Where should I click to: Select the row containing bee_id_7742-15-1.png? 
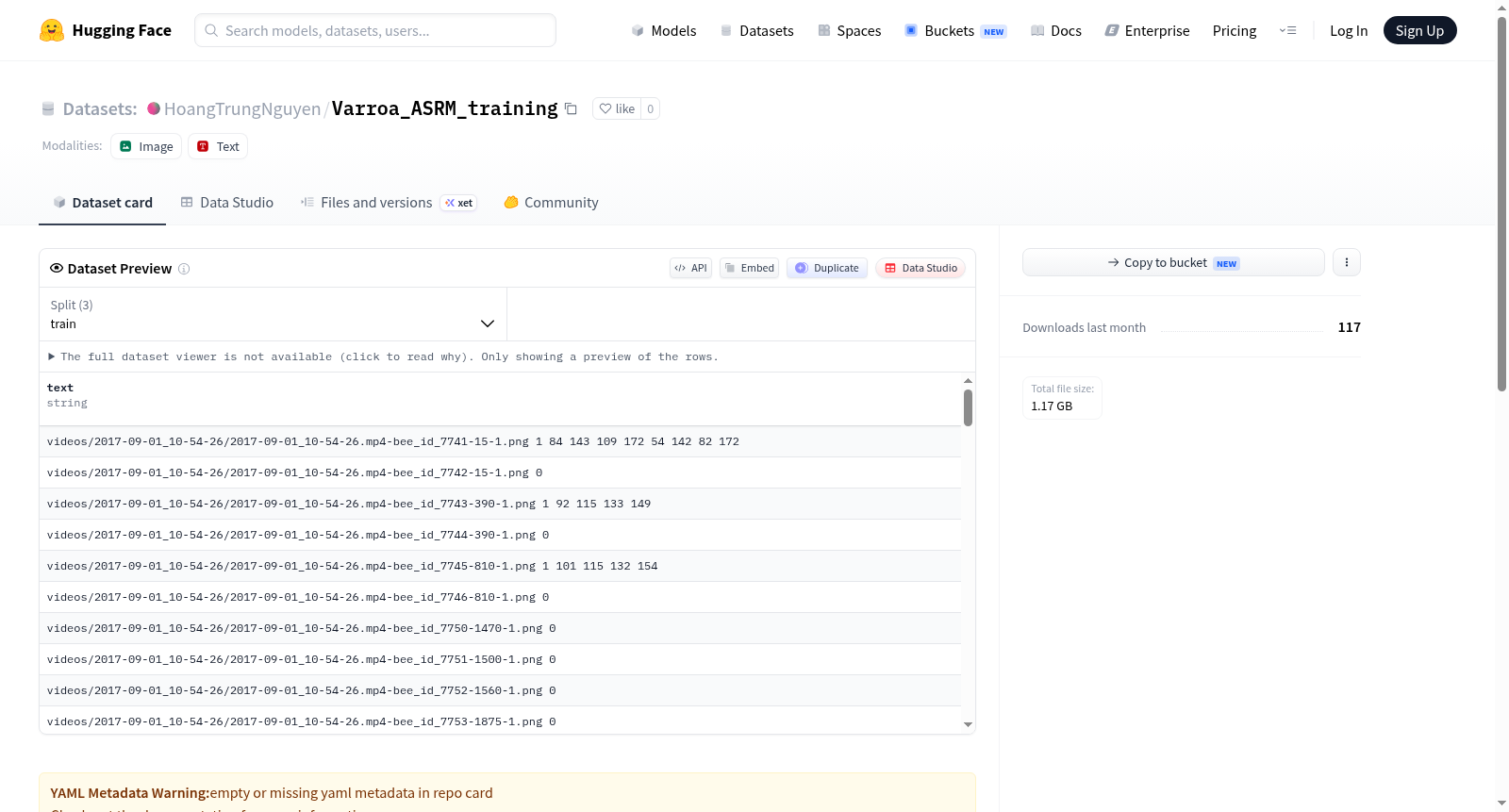coord(500,472)
